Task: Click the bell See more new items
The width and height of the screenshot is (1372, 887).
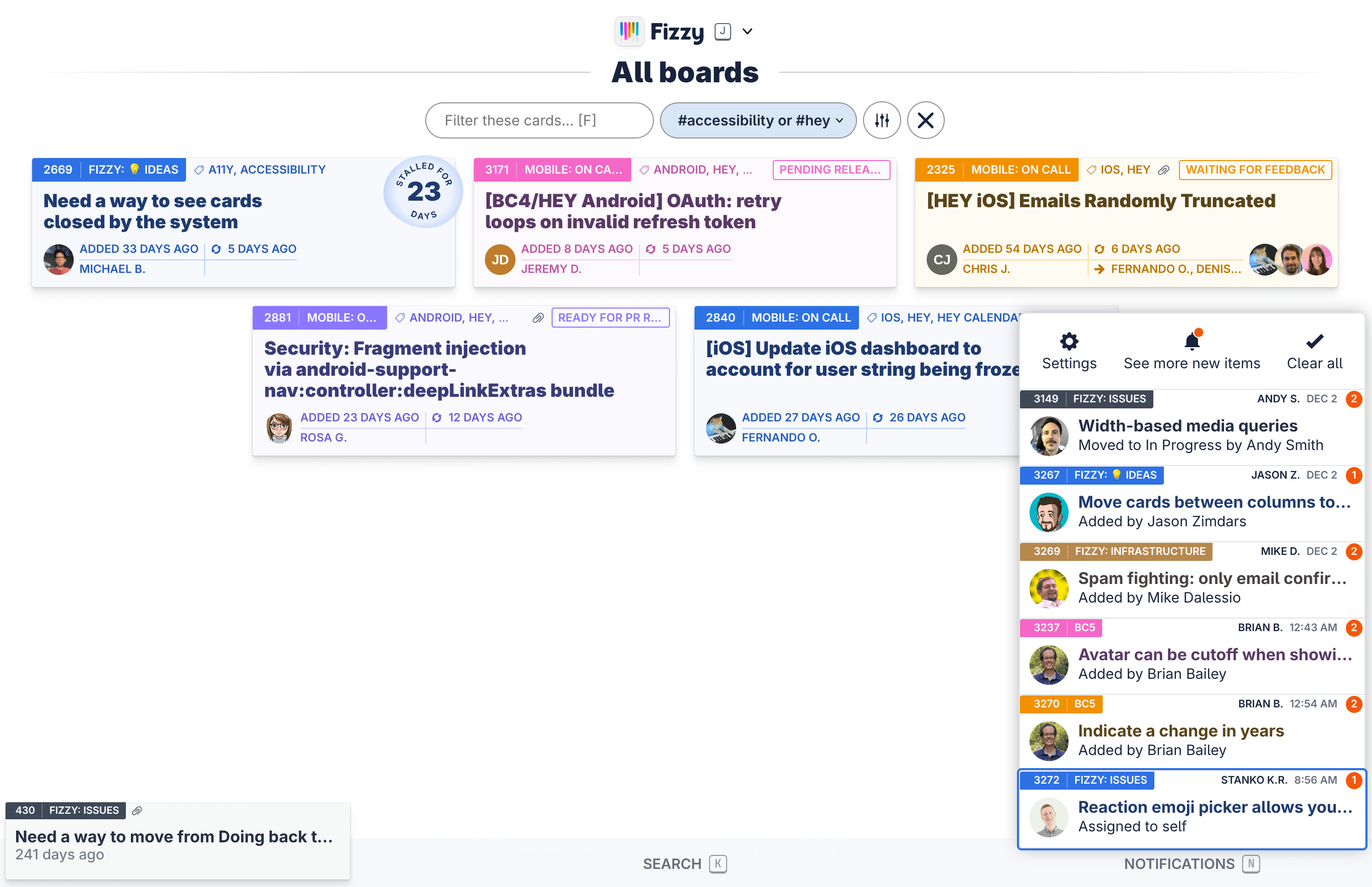Action: tap(1191, 342)
